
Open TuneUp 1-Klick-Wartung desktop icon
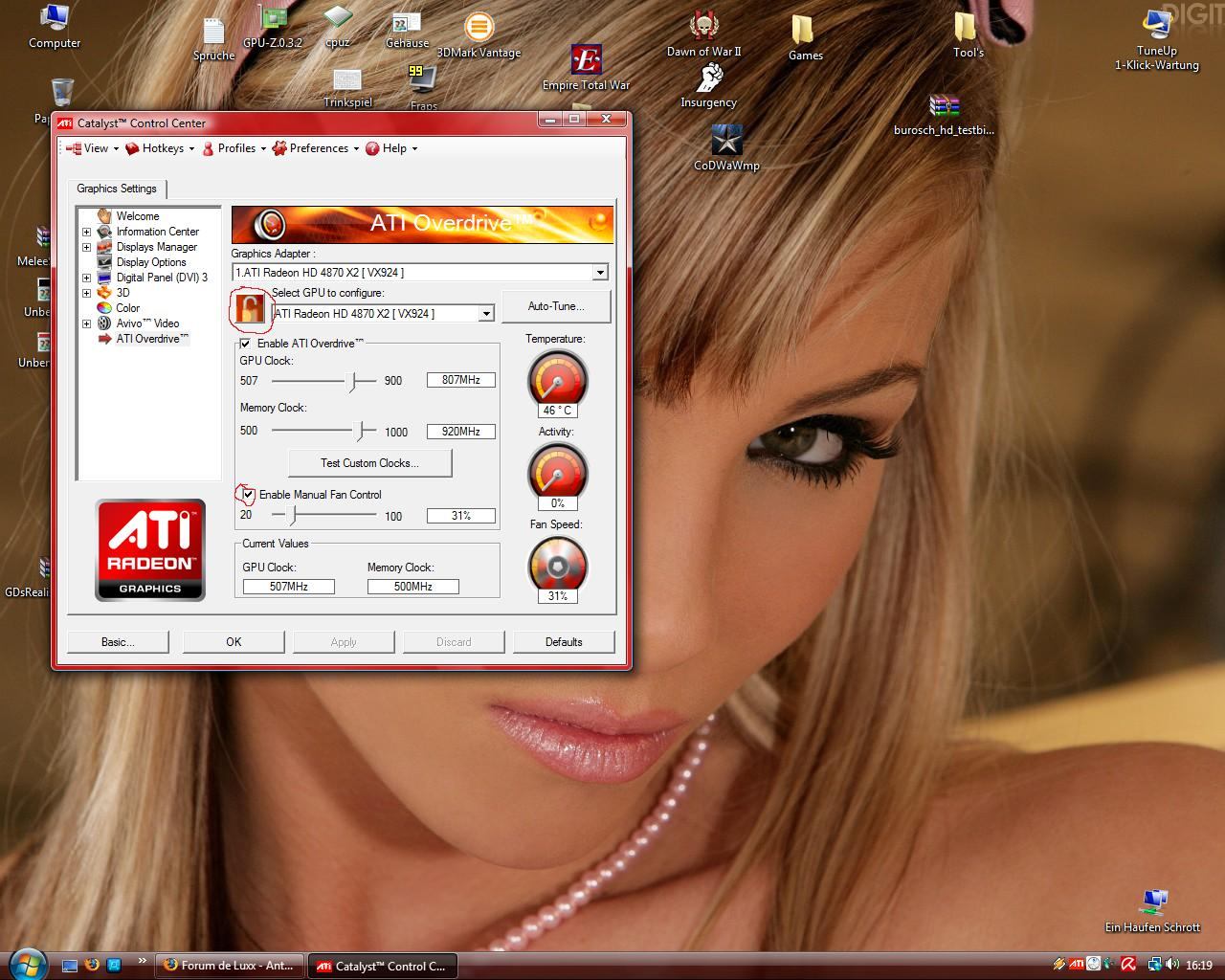pyautogui.click(x=1156, y=40)
